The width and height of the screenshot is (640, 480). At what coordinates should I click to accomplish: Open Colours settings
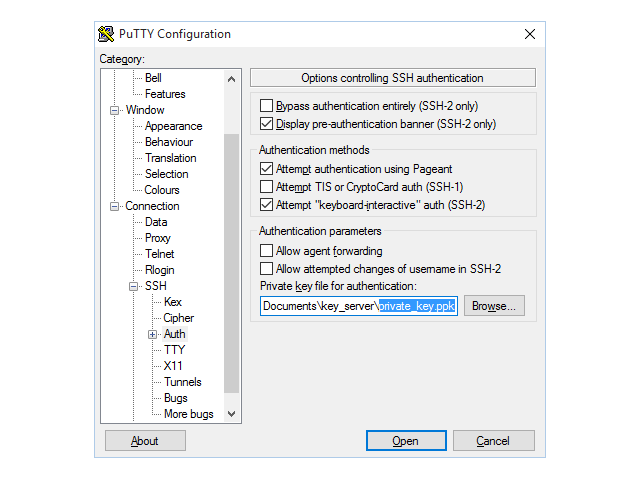162,190
